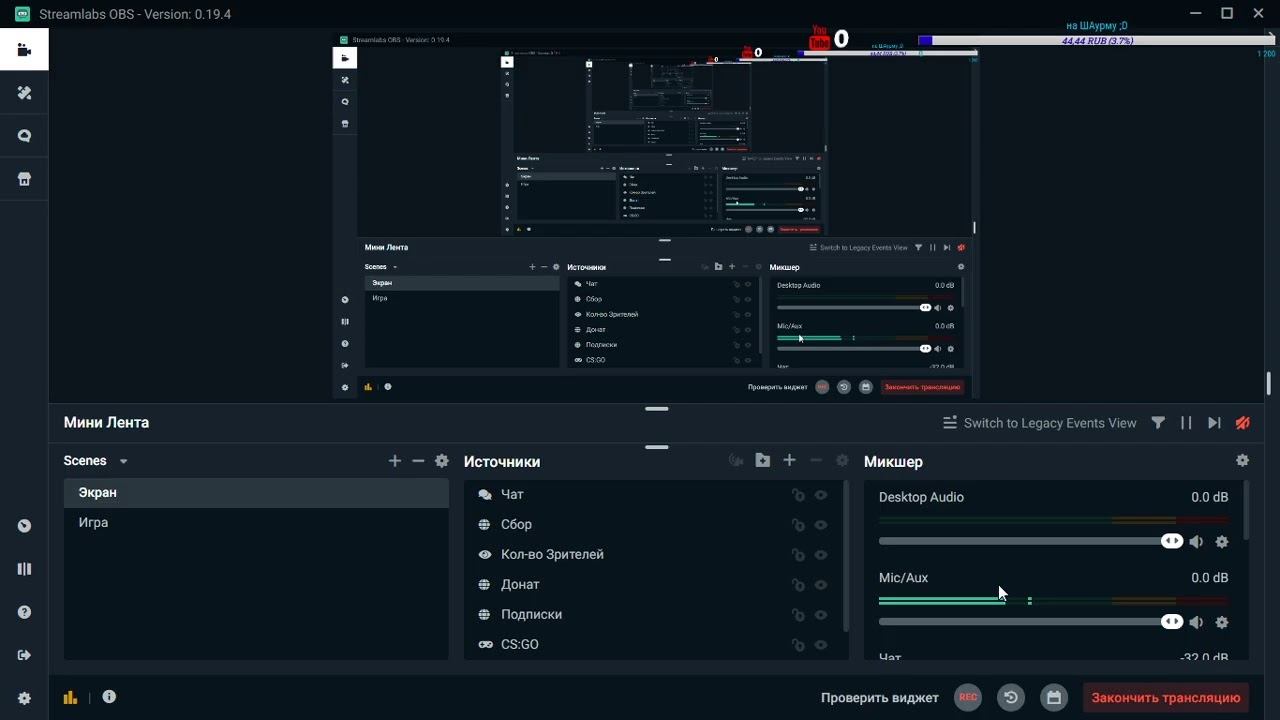This screenshot has height=720, width=1280.
Task: Mute the Mic/Aux channel
Action: (1196, 622)
